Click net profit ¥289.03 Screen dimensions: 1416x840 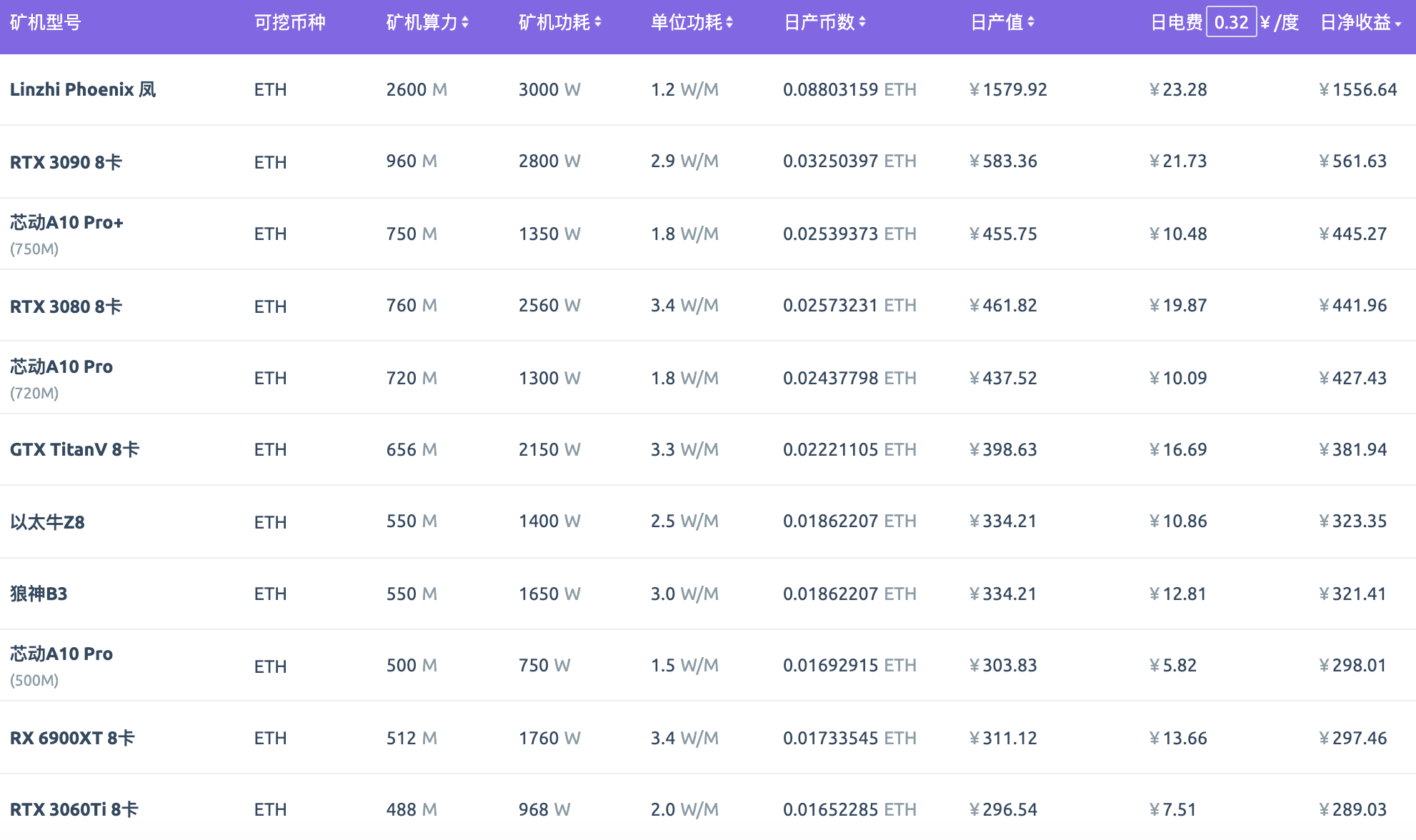point(1353,809)
